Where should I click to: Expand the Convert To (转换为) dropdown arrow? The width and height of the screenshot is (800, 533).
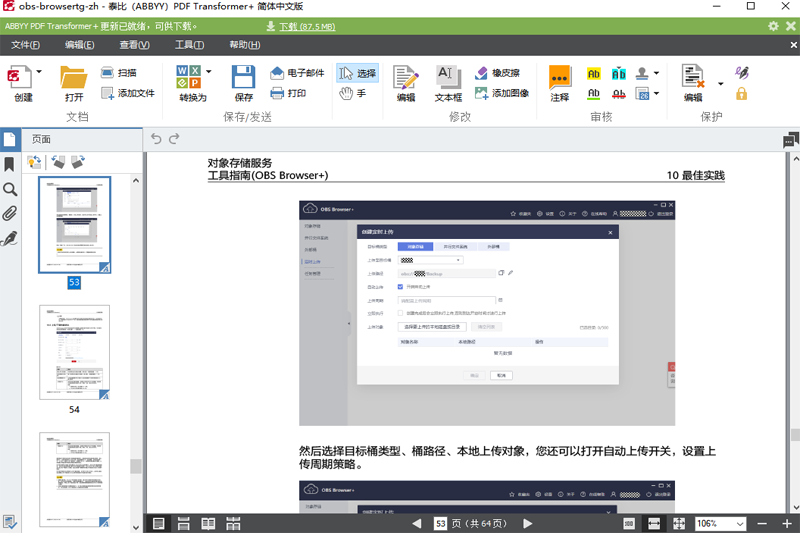208,72
